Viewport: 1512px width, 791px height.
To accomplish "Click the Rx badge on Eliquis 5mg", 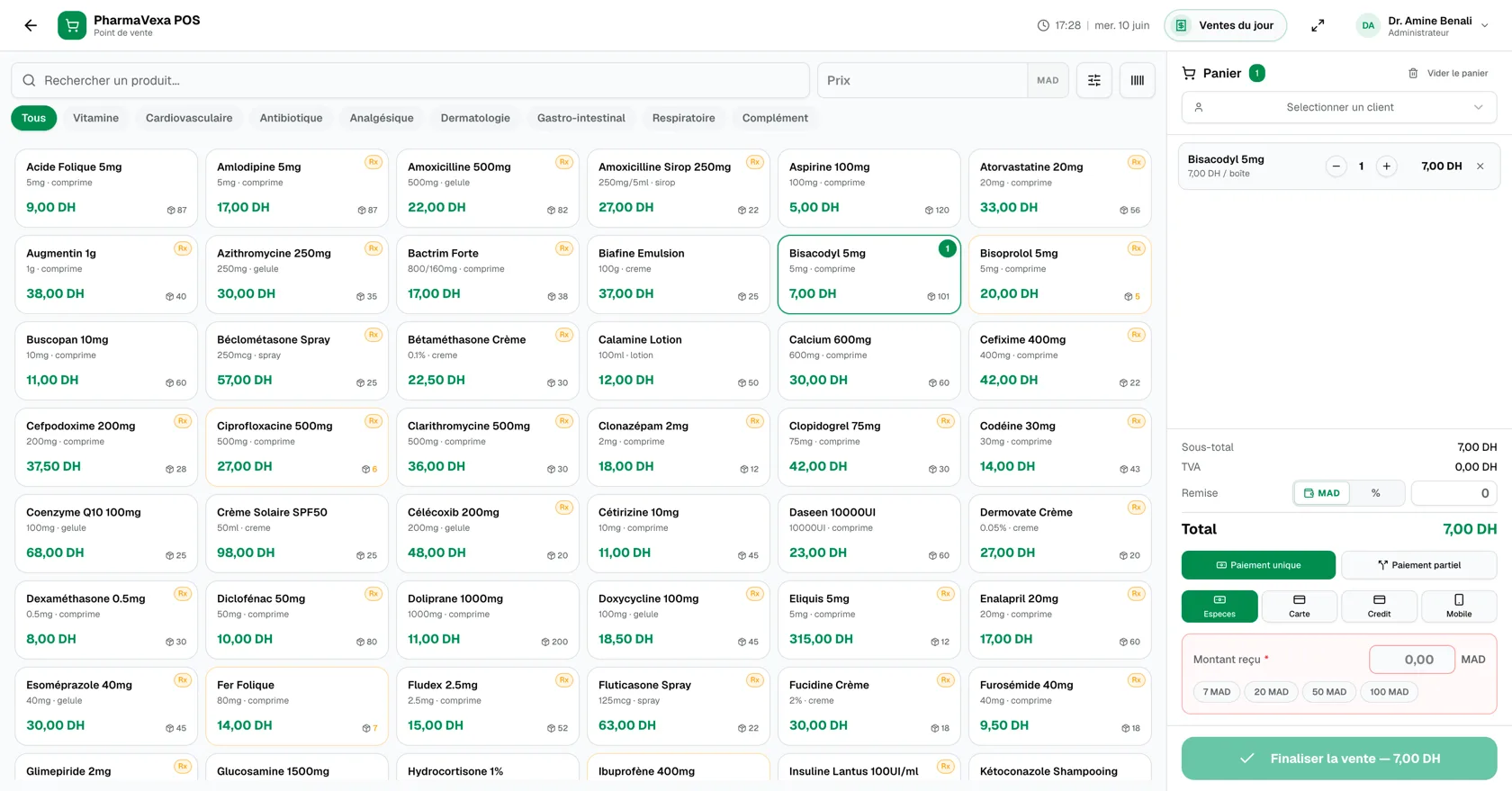I will pos(946,594).
